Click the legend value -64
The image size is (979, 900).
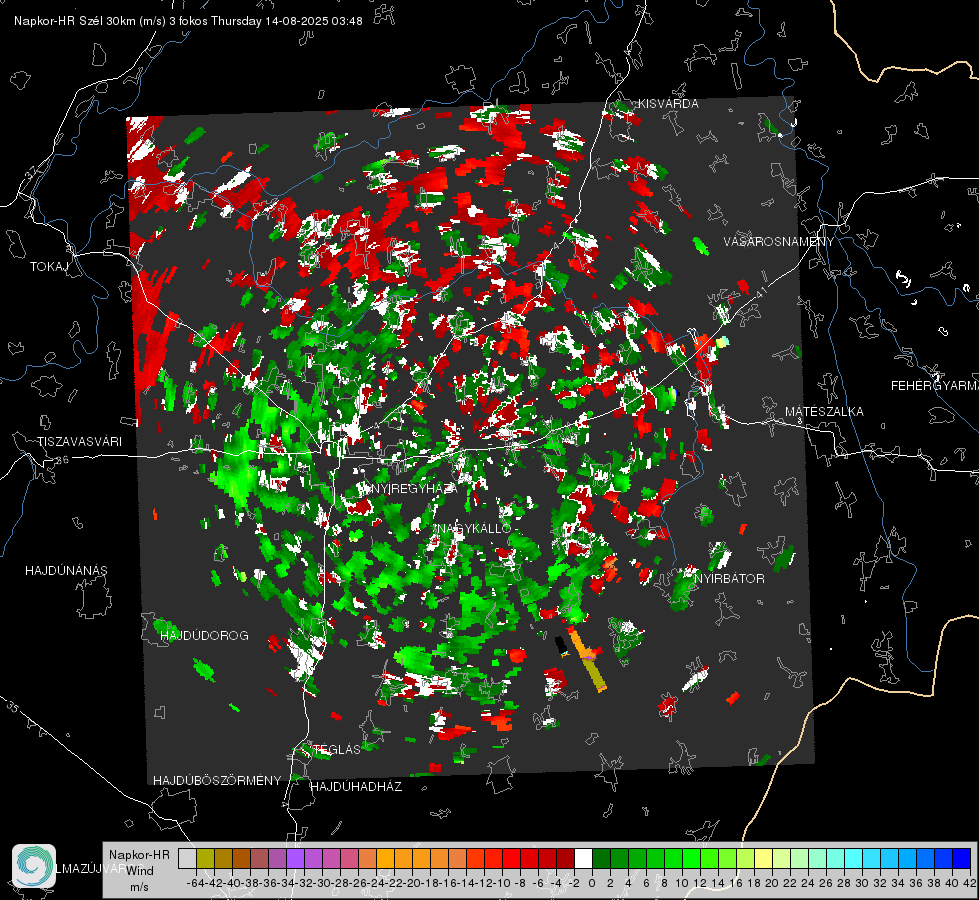(x=196, y=883)
